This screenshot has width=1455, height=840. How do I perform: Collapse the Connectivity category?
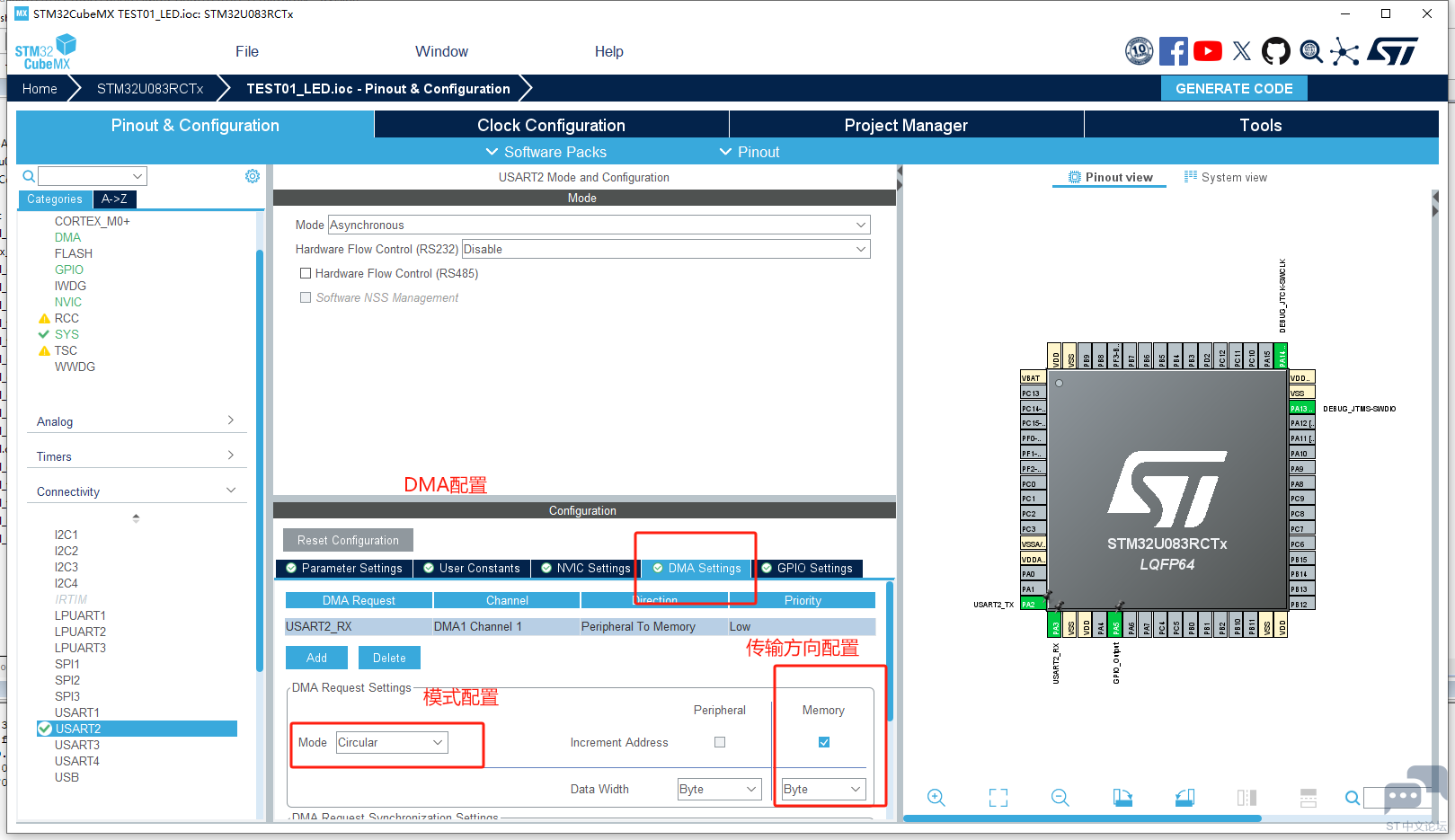pyautogui.click(x=137, y=491)
